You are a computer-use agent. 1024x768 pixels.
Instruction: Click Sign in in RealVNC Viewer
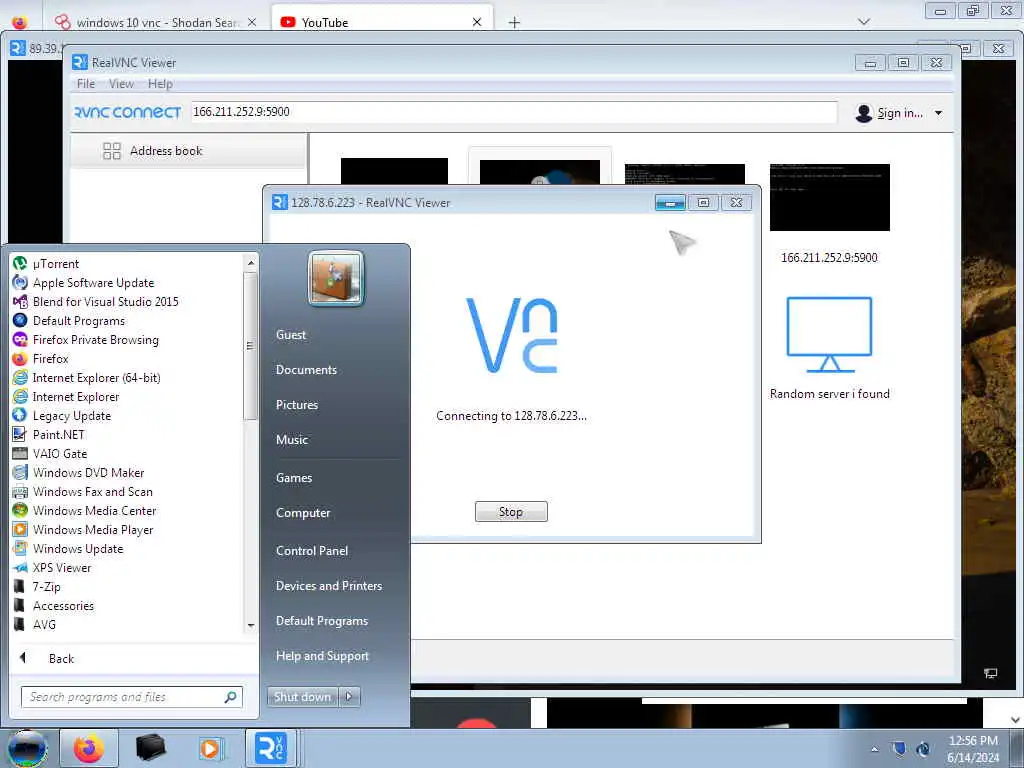899,113
